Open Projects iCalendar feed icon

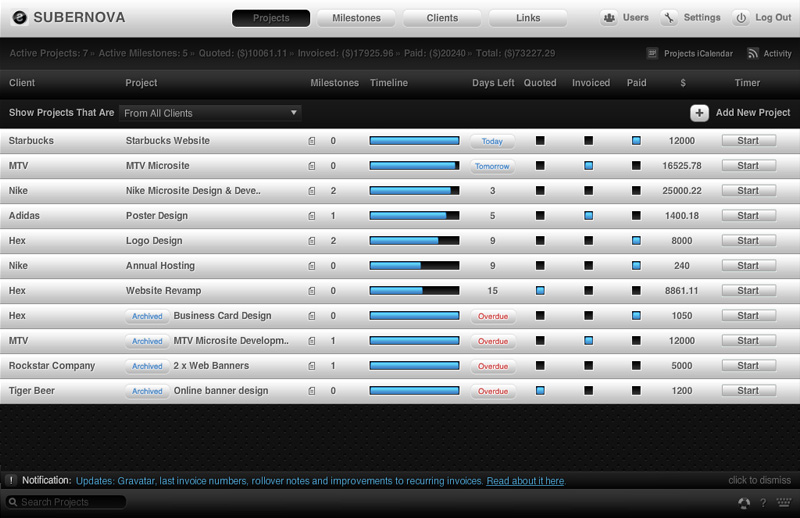pyautogui.click(x=653, y=53)
